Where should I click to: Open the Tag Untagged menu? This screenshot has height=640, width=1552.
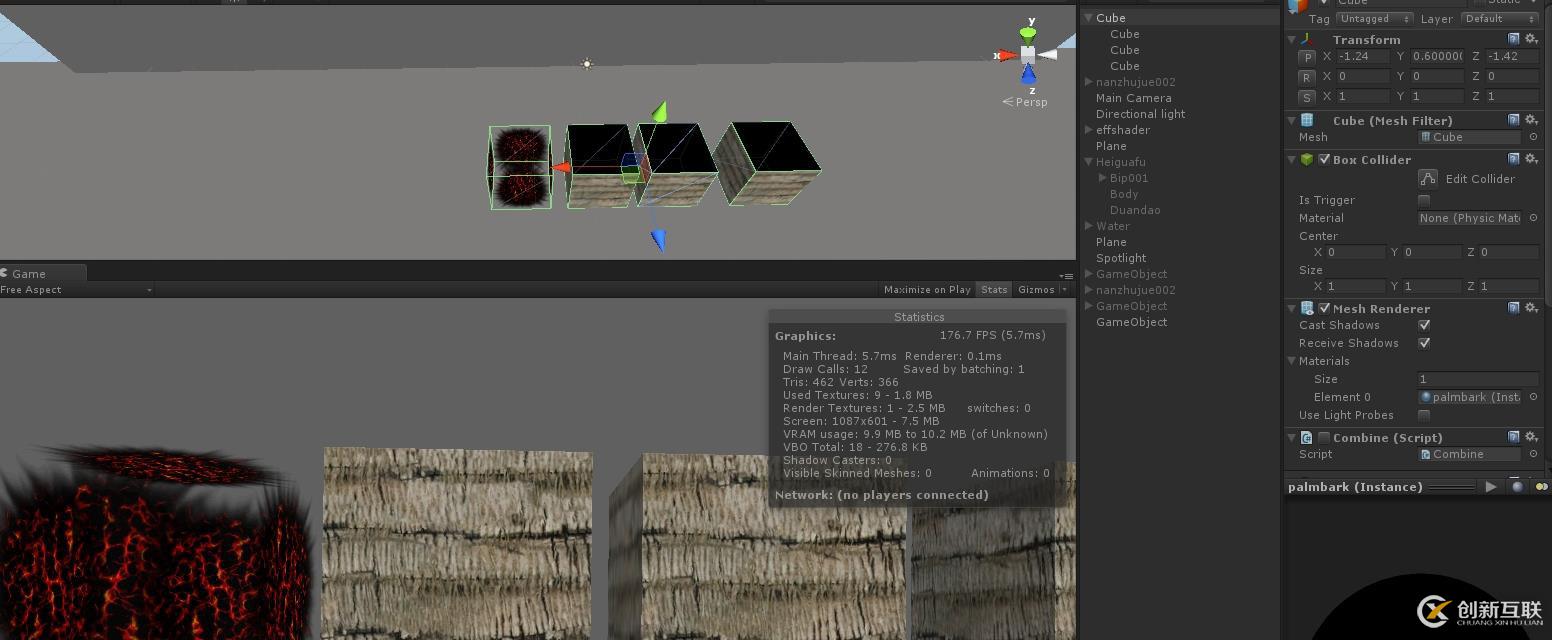(x=1374, y=18)
